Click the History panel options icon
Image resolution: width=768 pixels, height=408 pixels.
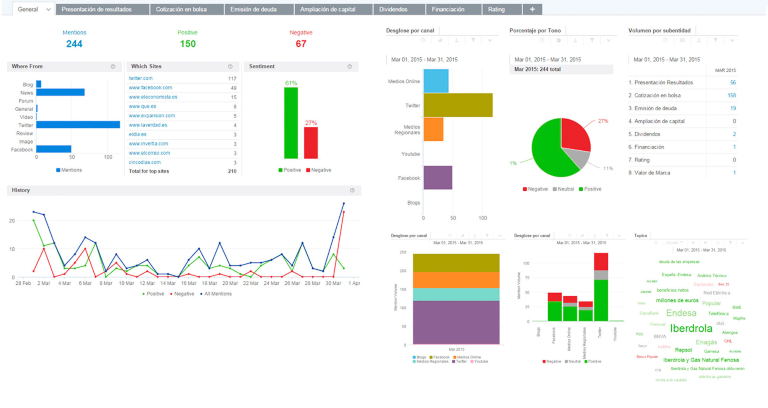pos(351,190)
